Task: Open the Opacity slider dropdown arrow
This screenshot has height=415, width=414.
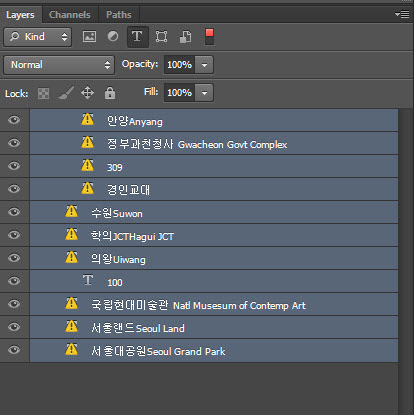Action: tap(204, 65)
